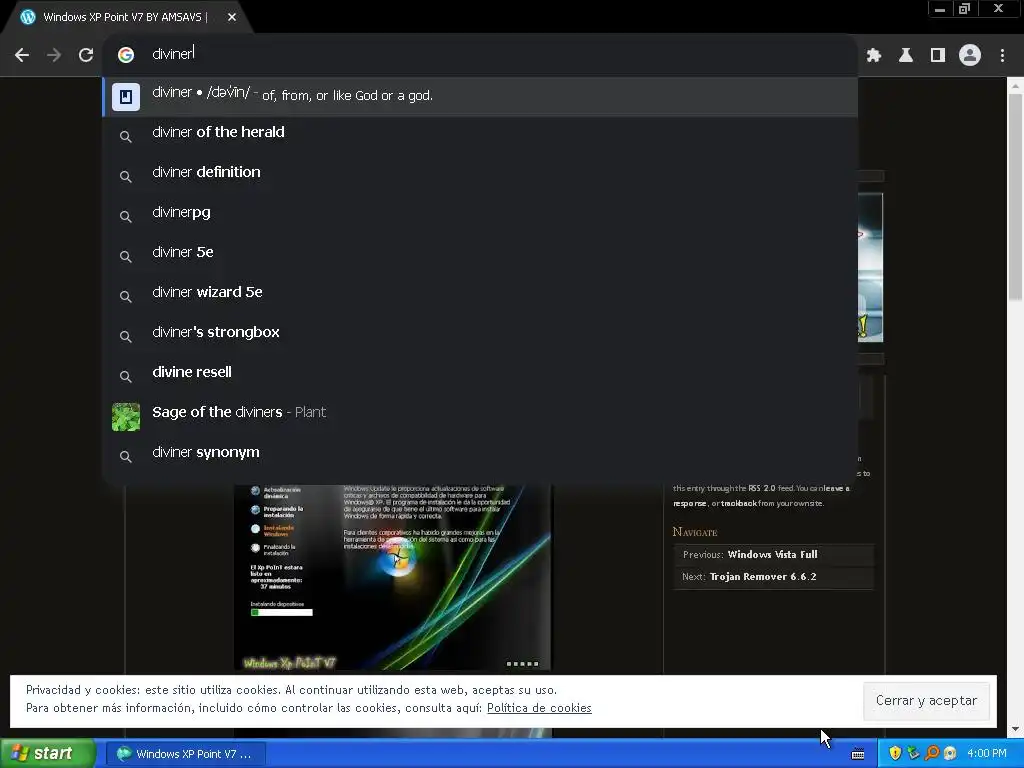
Task: Click the 'trackback' link
Action: click(x=739, y=504)
